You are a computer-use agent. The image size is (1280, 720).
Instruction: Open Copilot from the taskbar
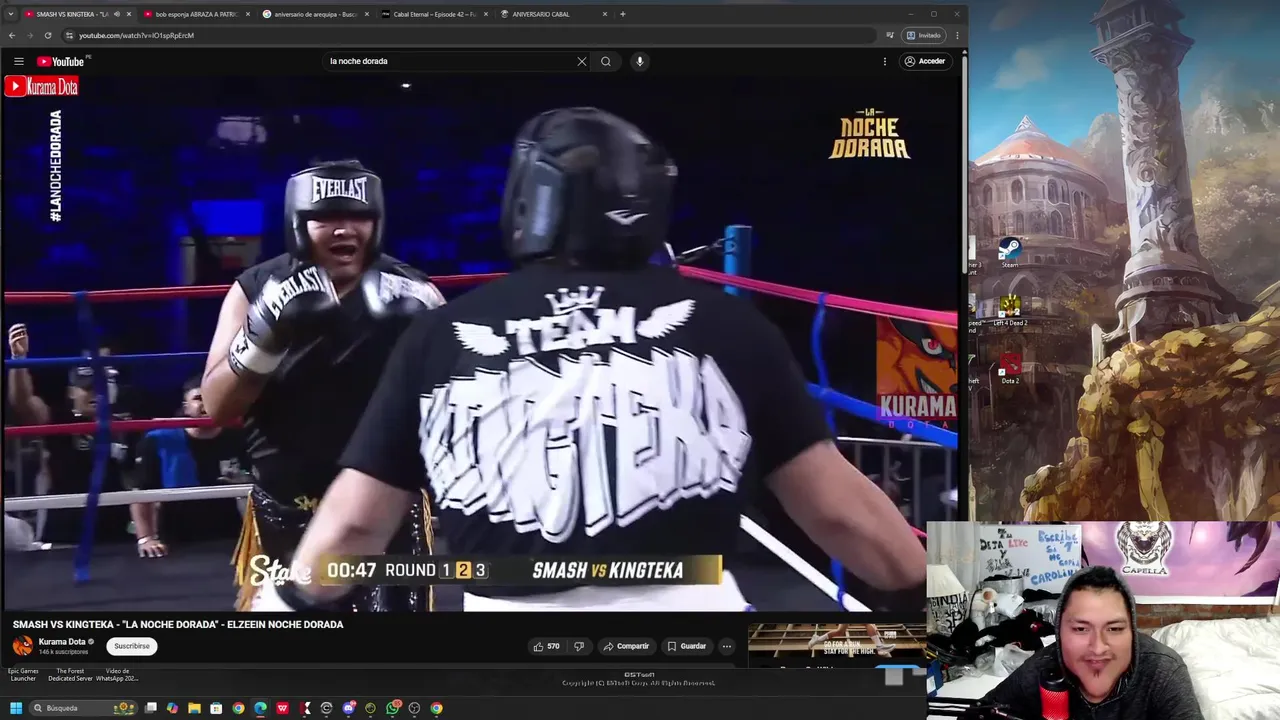coord(172,708)
